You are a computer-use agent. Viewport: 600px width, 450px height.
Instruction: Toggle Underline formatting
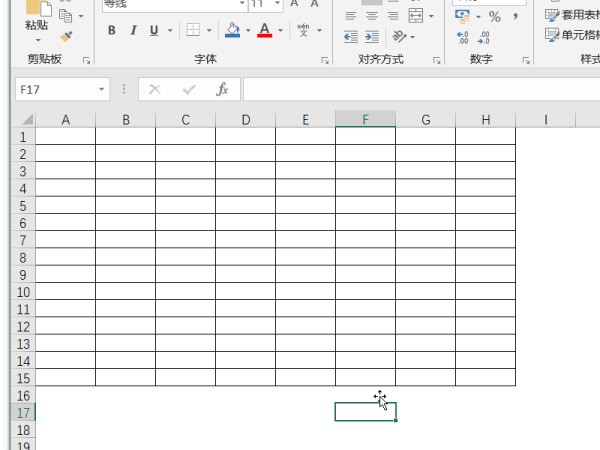(154, 30)
